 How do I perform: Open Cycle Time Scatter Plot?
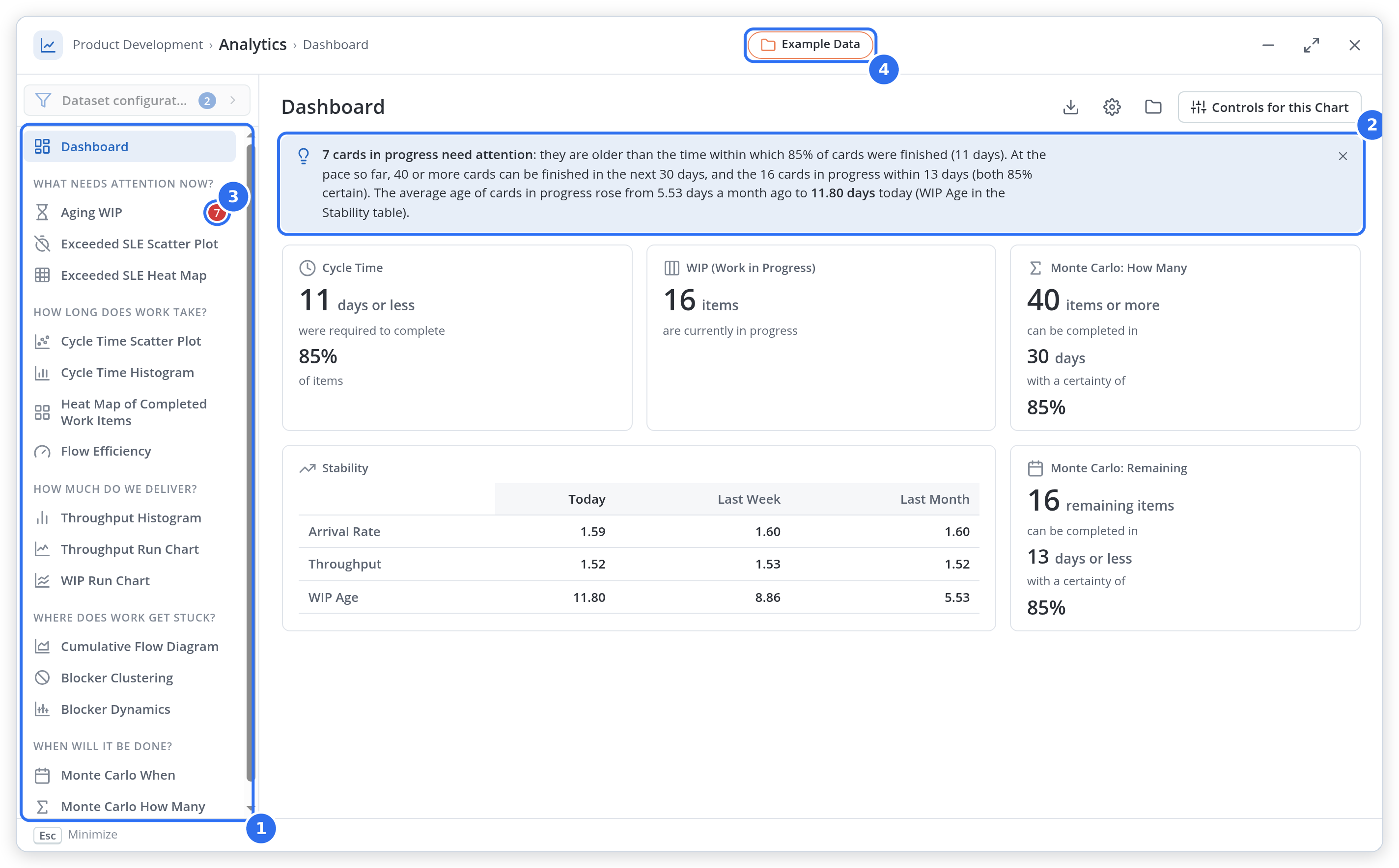pyautogui.click(x=130, y=341)
